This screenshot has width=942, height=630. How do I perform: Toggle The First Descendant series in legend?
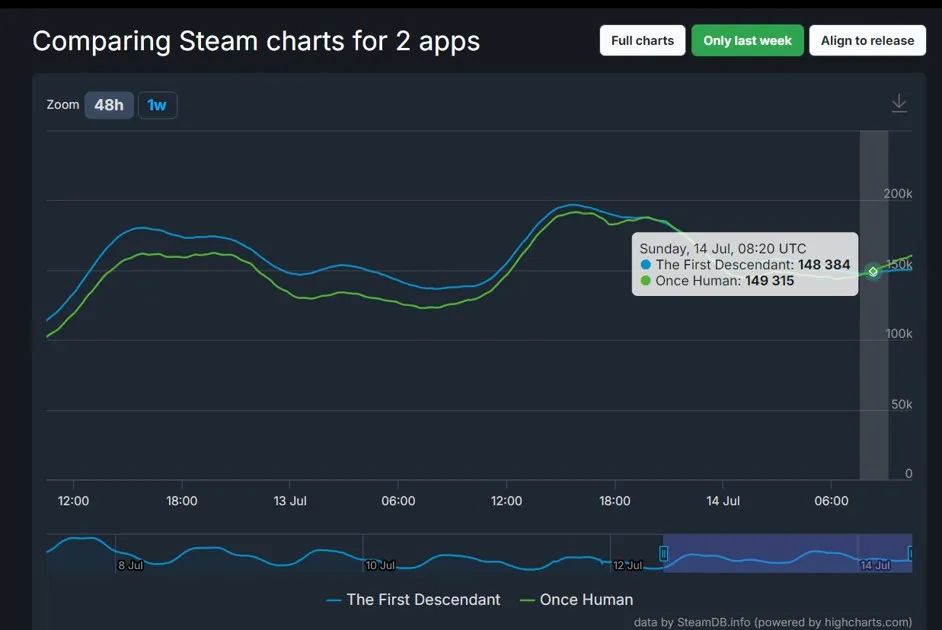[x=413, y=599]
